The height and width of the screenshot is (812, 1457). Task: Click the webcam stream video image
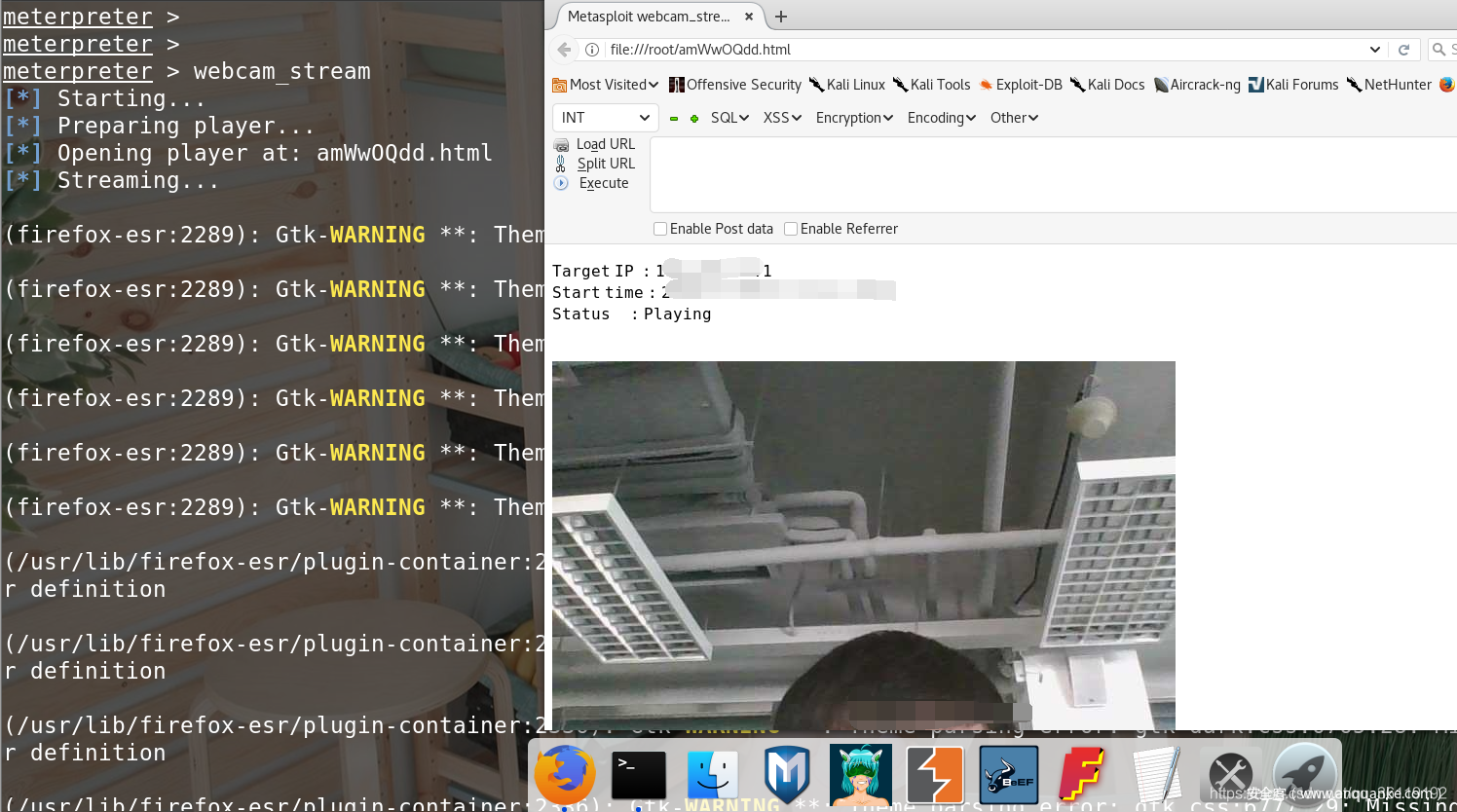(x=864, y=545)
